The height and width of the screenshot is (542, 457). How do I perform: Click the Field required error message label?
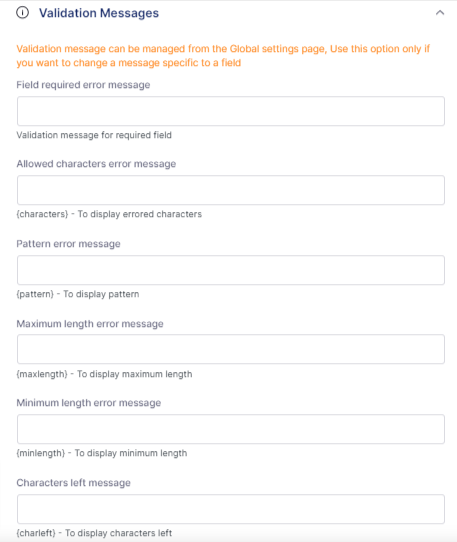pyautogui.click(x=83, y=85)
